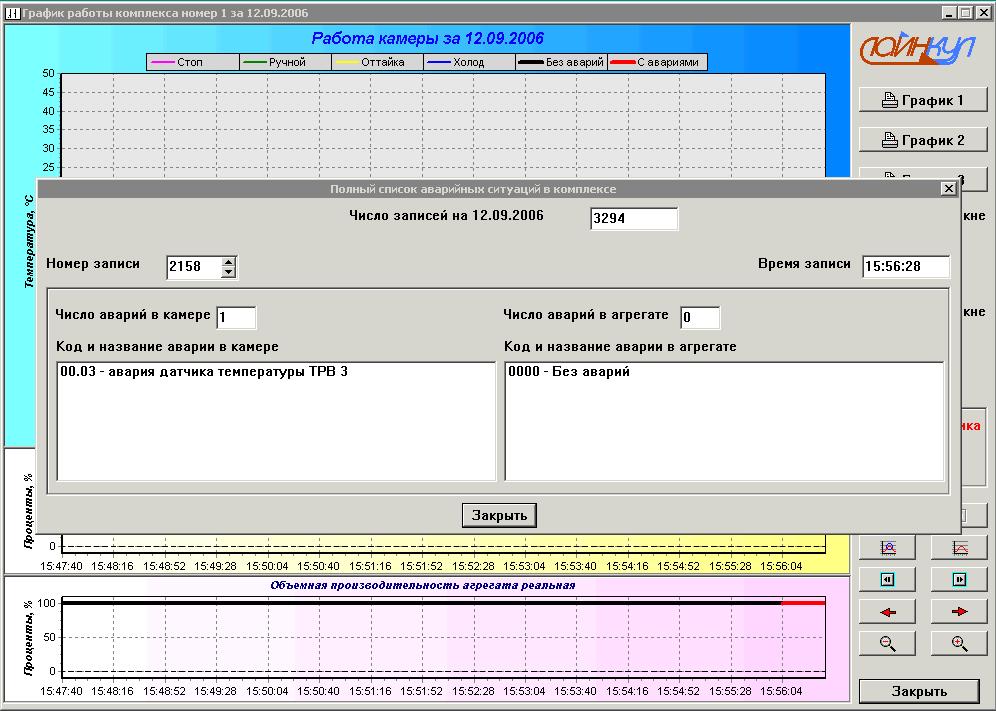Click the Номер записи field showing 2158
Image resolution: width=996 pixels, height=711 pixels.
point(194,267)
